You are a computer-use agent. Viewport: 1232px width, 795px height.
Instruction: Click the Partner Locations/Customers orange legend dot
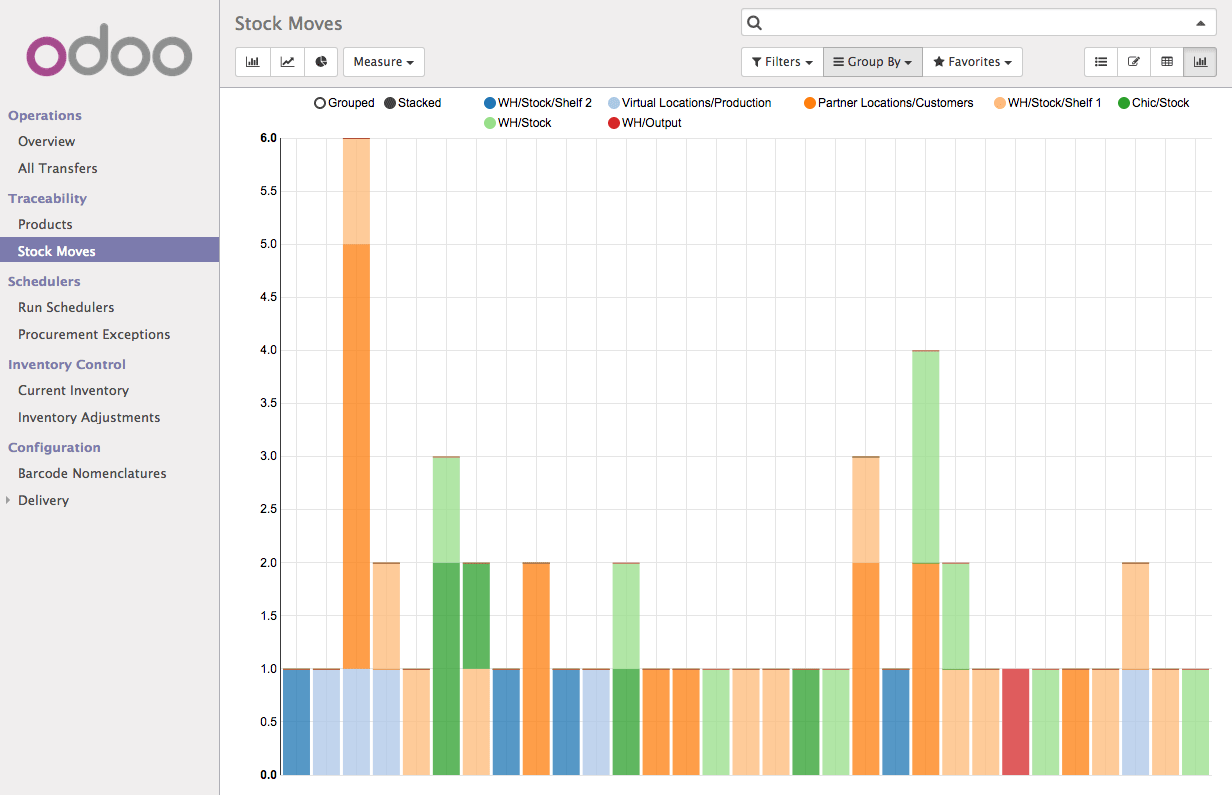810,103
